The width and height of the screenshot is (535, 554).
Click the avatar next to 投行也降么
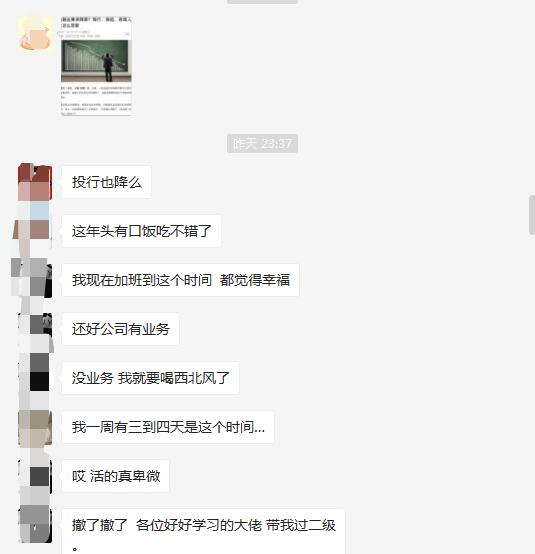point(35,182)
